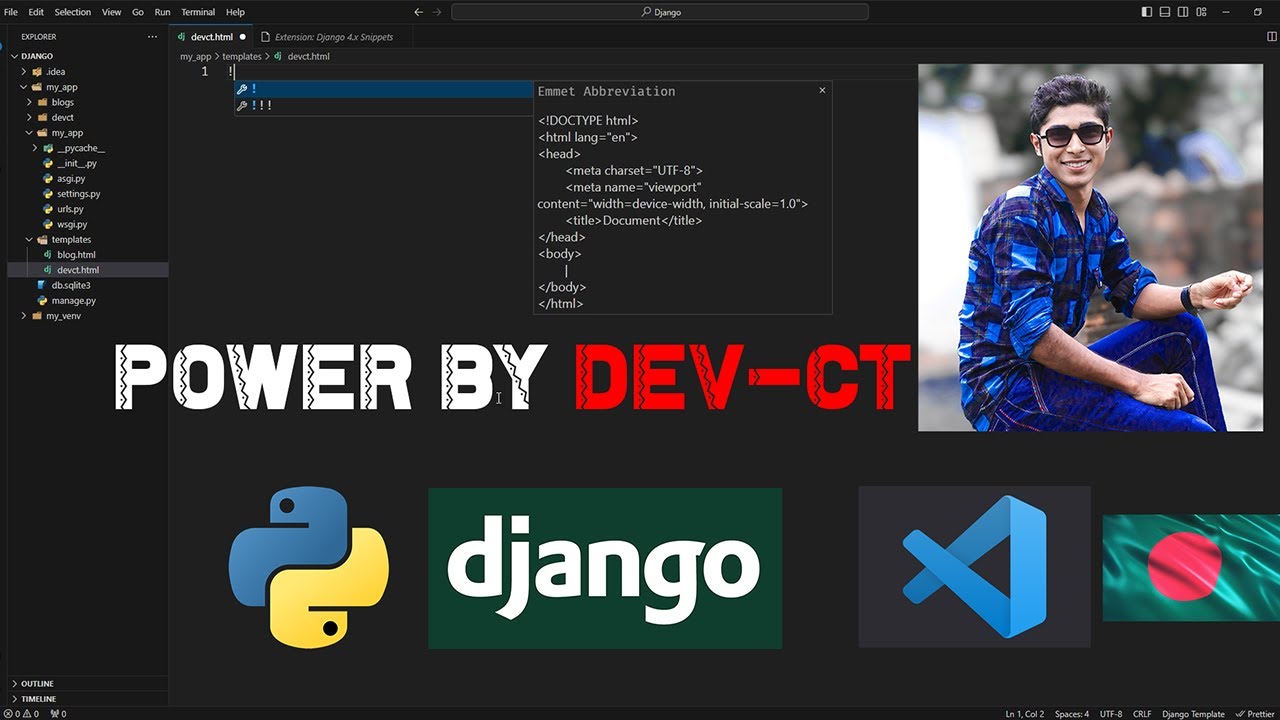1280x720 pixels.
Task: Open settings.py file
Action: 78,194
